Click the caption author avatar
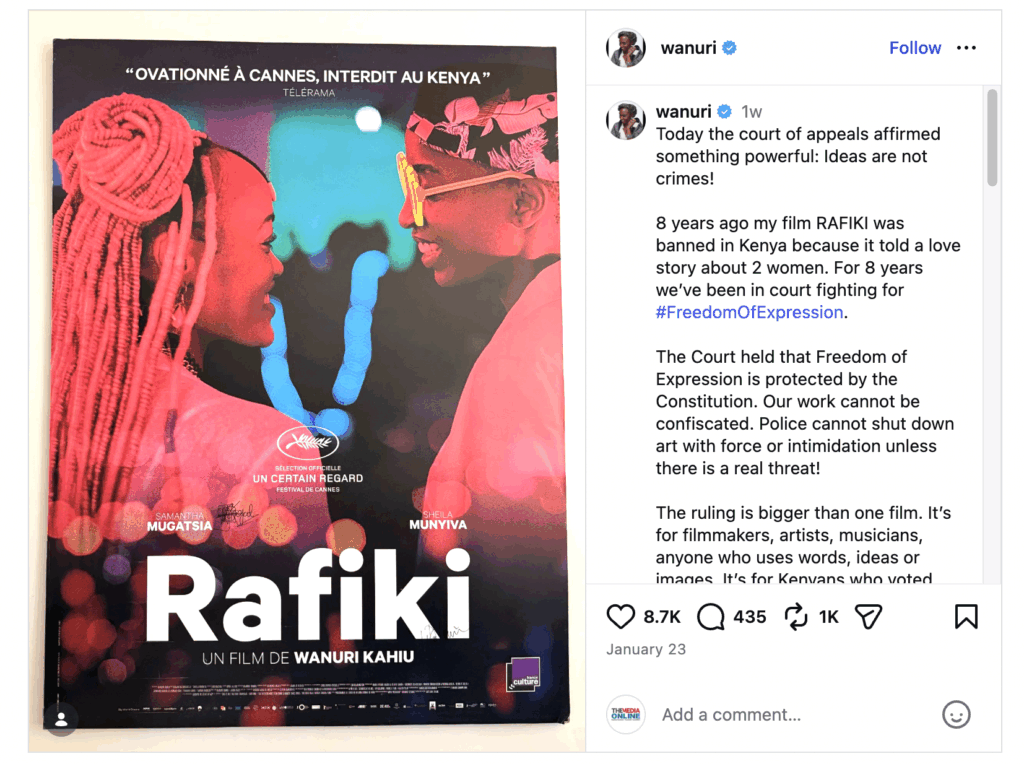The image size is (1024, 764). tap(626, 120)
